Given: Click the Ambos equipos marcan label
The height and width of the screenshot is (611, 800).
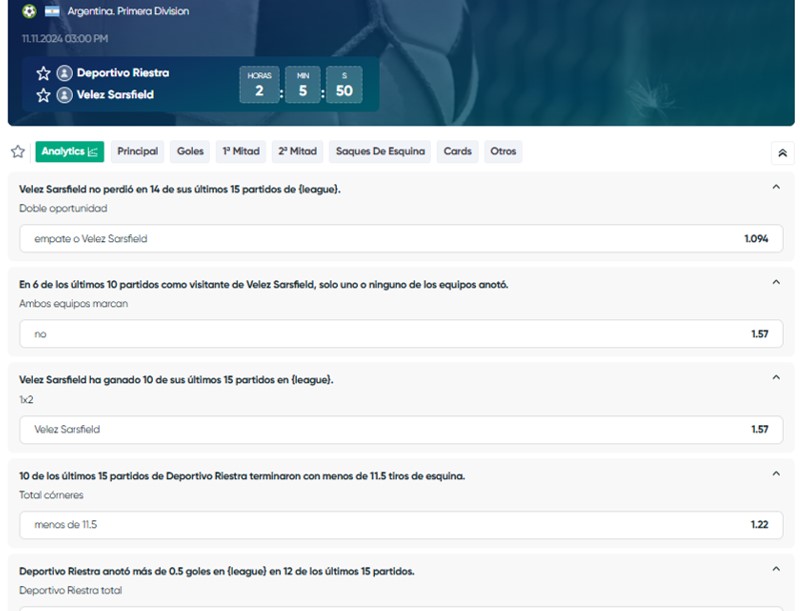Looking at the screenshot, I should click(x=73, y=304).
